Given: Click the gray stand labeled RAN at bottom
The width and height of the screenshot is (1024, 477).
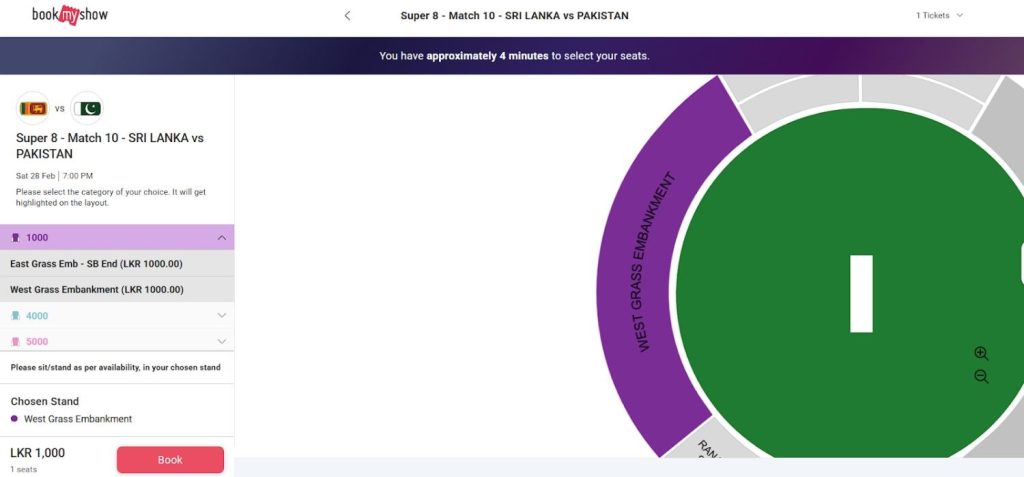Looking at the screenshot, I should [705, 447].
